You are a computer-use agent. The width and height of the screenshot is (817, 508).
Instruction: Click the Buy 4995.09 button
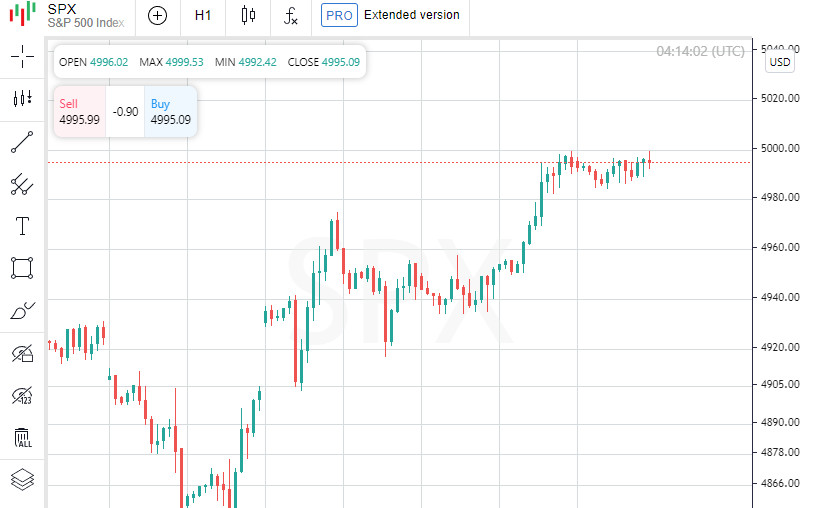(170, 112)
